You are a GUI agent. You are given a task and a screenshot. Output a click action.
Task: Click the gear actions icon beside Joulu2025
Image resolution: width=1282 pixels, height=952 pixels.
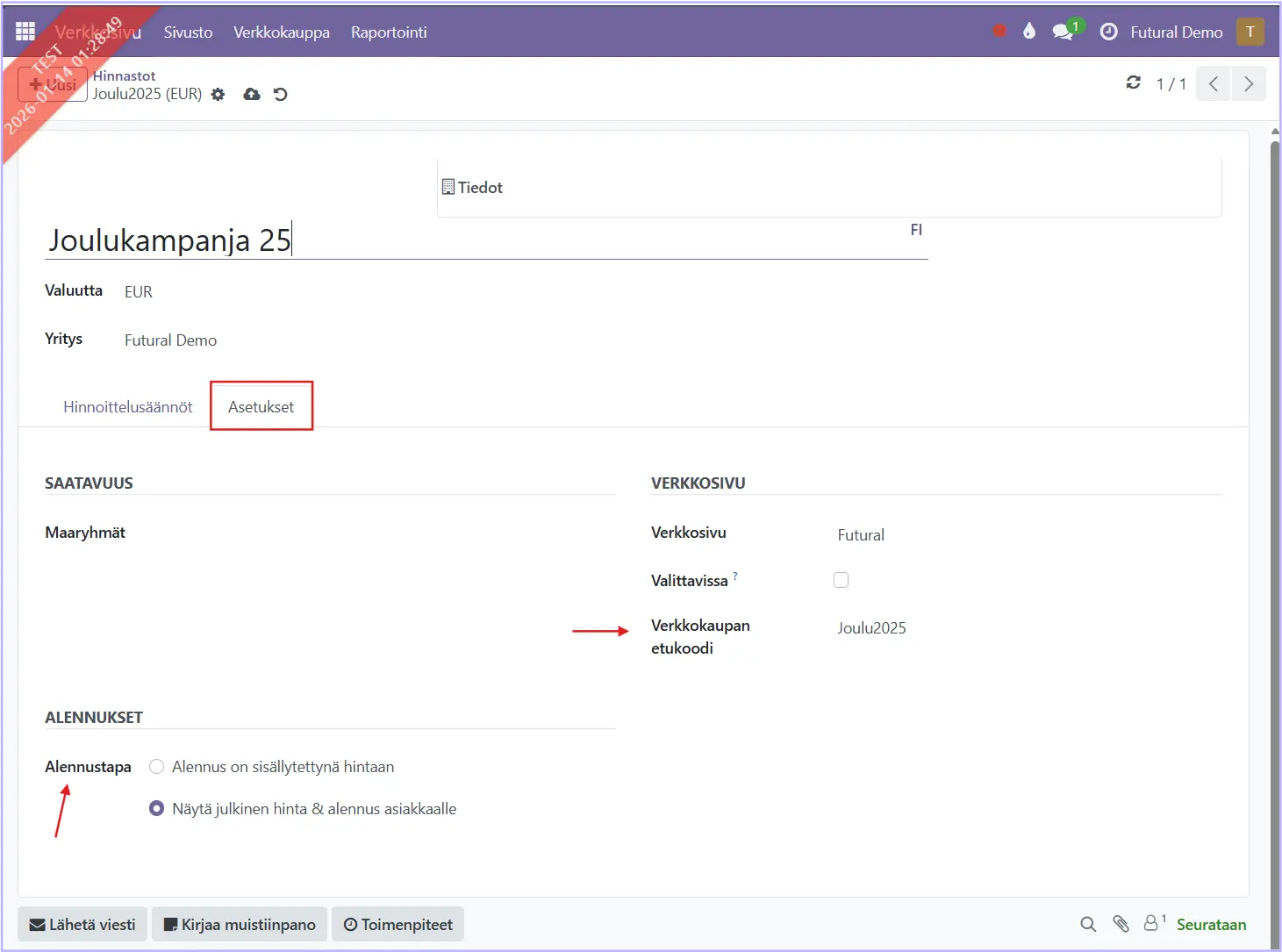(x=218, y=95)
